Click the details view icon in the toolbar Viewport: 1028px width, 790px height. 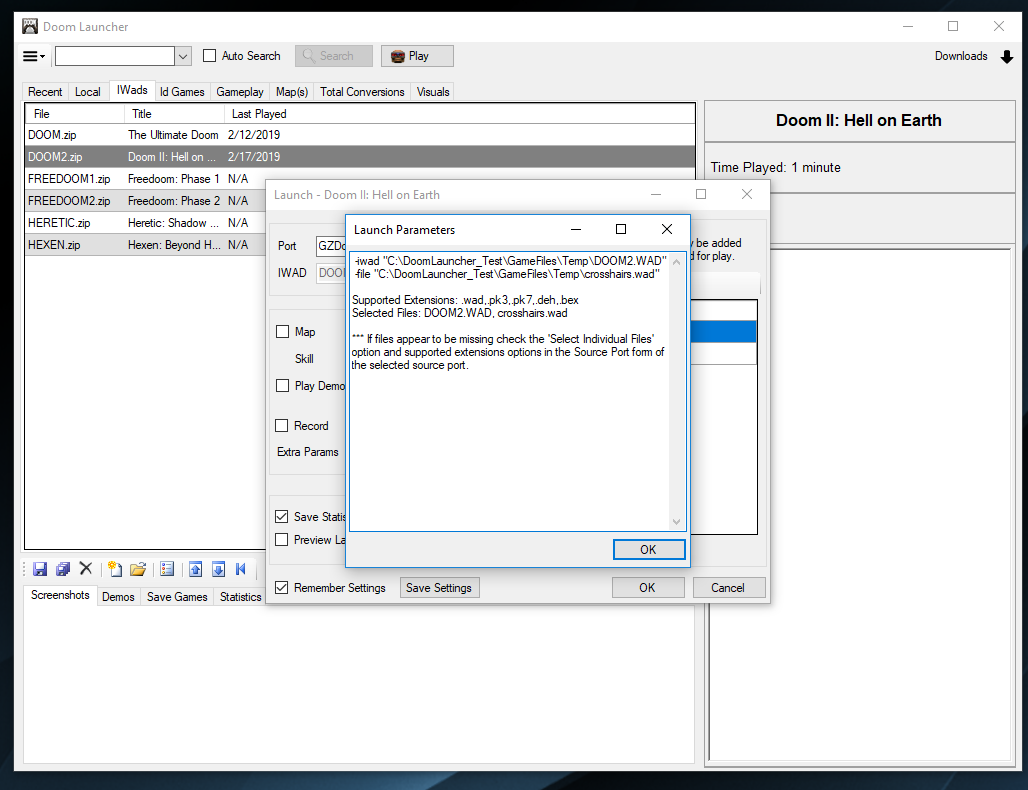click(166, 568)
